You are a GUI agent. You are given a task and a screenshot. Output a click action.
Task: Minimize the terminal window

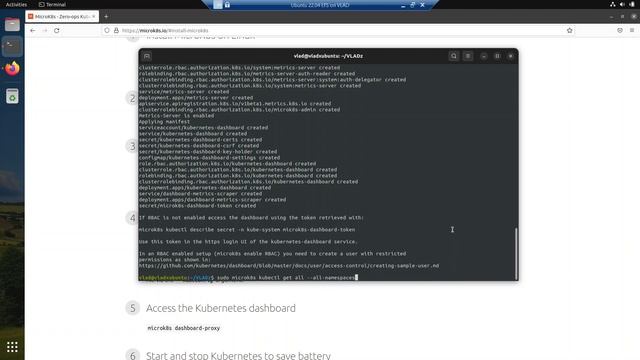tap(484, 56)
